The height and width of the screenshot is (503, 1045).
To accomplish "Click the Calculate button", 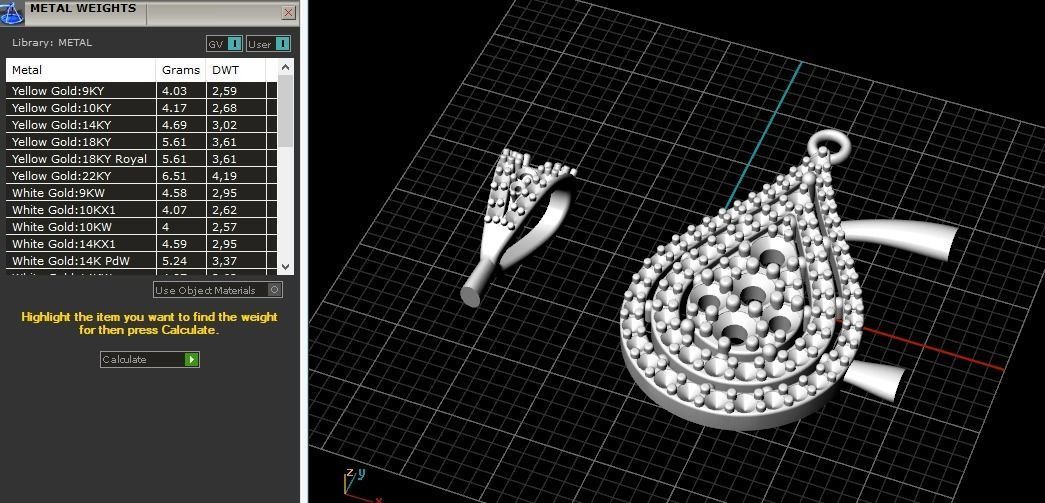I will [x=149, y=359].
